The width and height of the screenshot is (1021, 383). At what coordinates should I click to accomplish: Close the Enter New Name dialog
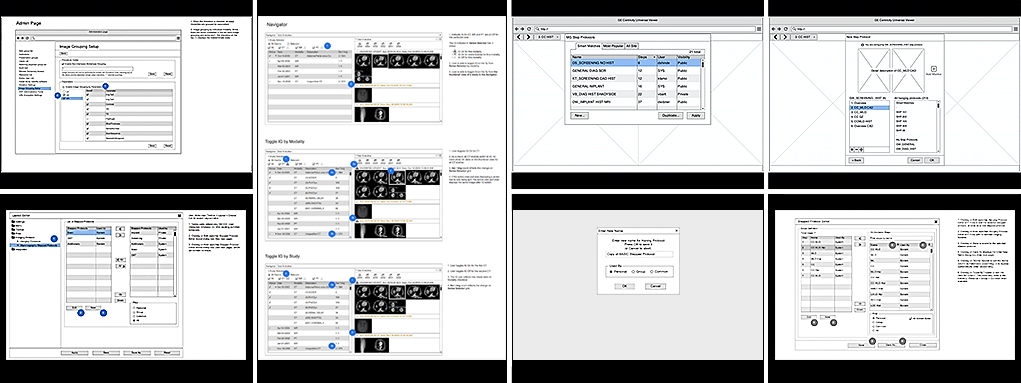(x=677, y=231)
